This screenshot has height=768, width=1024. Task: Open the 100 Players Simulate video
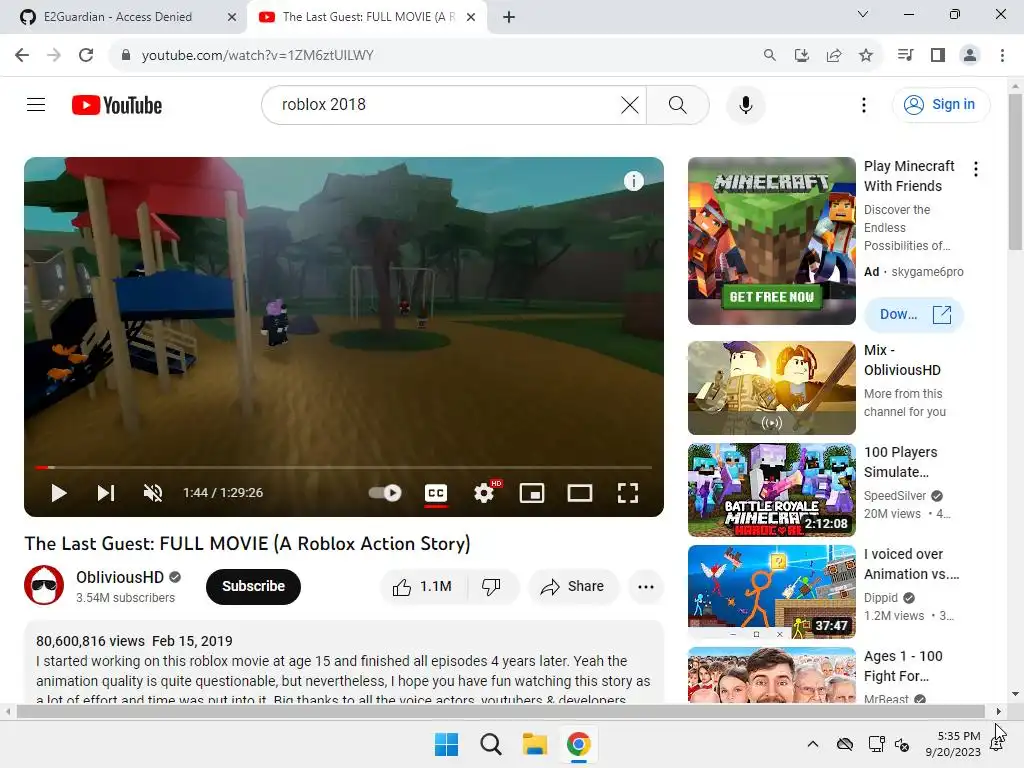click(771, 490)
